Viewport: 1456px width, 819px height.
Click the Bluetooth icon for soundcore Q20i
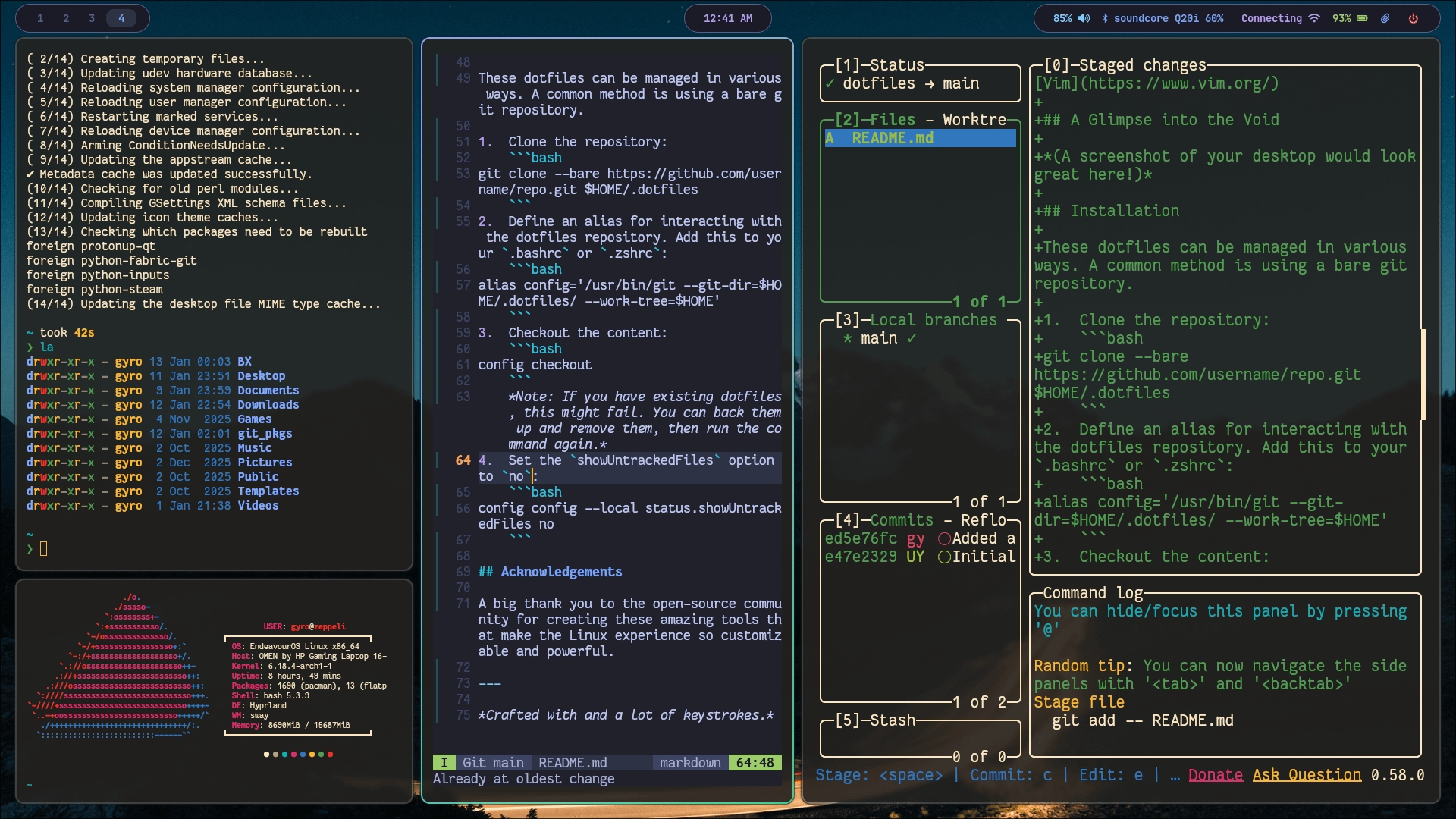point(1105,18)
